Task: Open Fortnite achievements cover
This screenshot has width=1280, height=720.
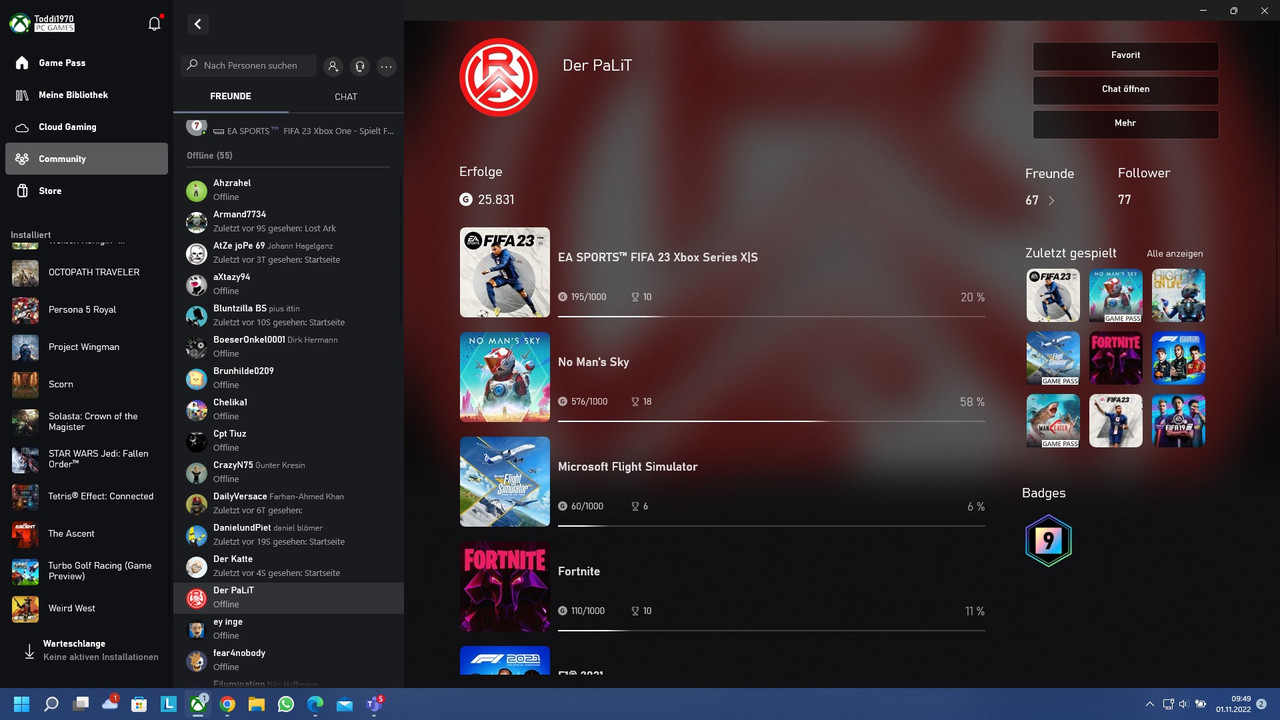Action: [505, 586]
